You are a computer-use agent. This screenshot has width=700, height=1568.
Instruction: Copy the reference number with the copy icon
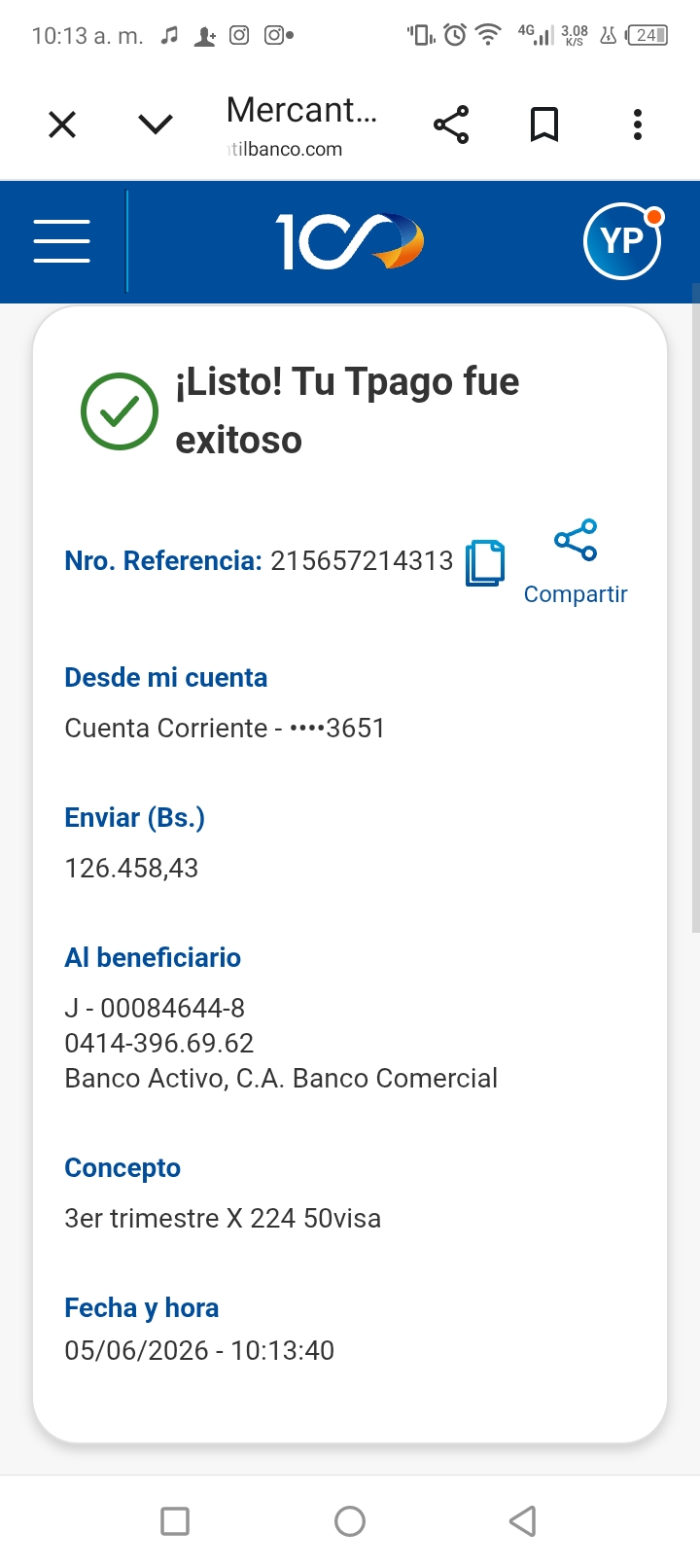[x=485, y=562]
